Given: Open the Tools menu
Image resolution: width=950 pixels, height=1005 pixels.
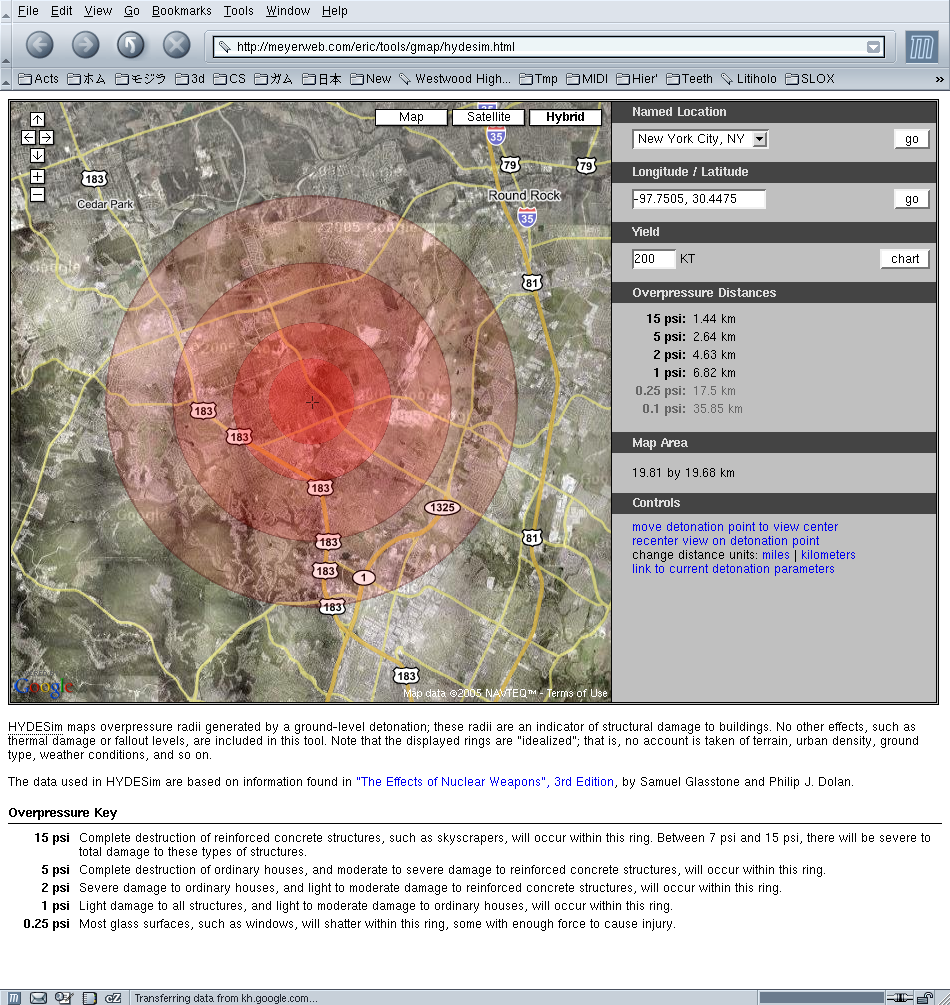Looking at the screenshot, I should pos(238,11).
